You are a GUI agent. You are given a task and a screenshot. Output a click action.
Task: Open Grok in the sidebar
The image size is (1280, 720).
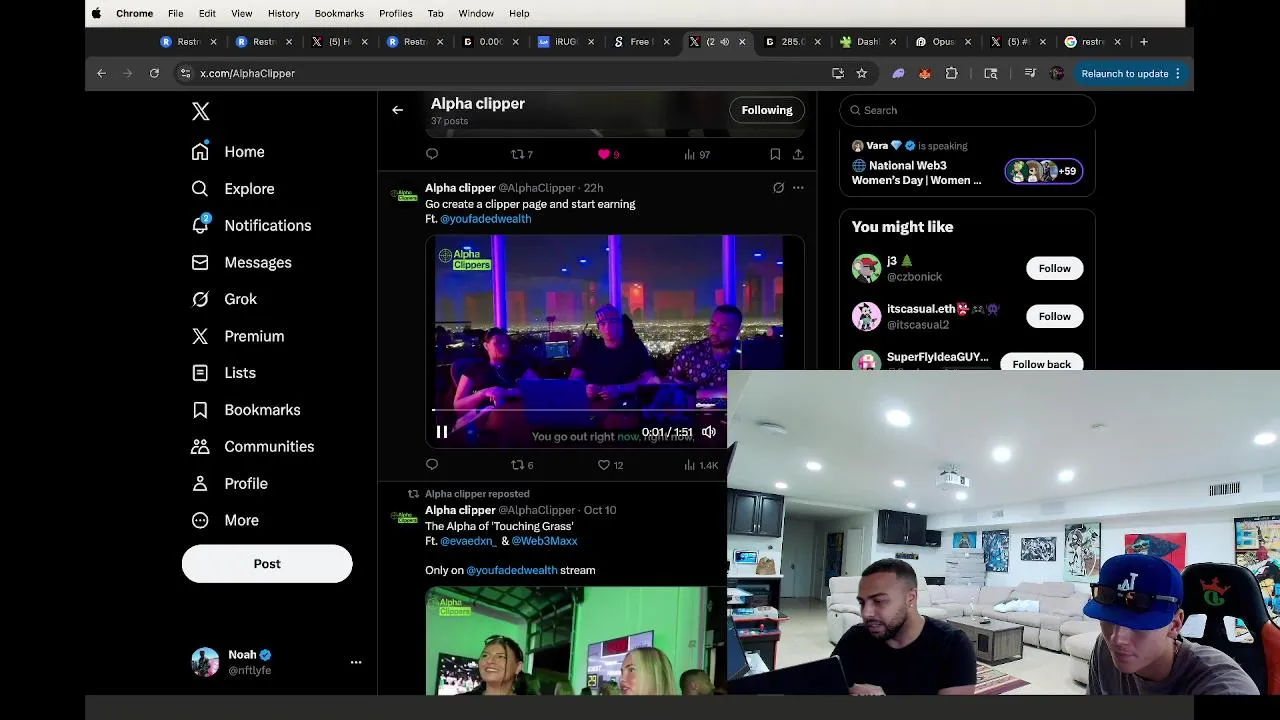pos(224,299)
